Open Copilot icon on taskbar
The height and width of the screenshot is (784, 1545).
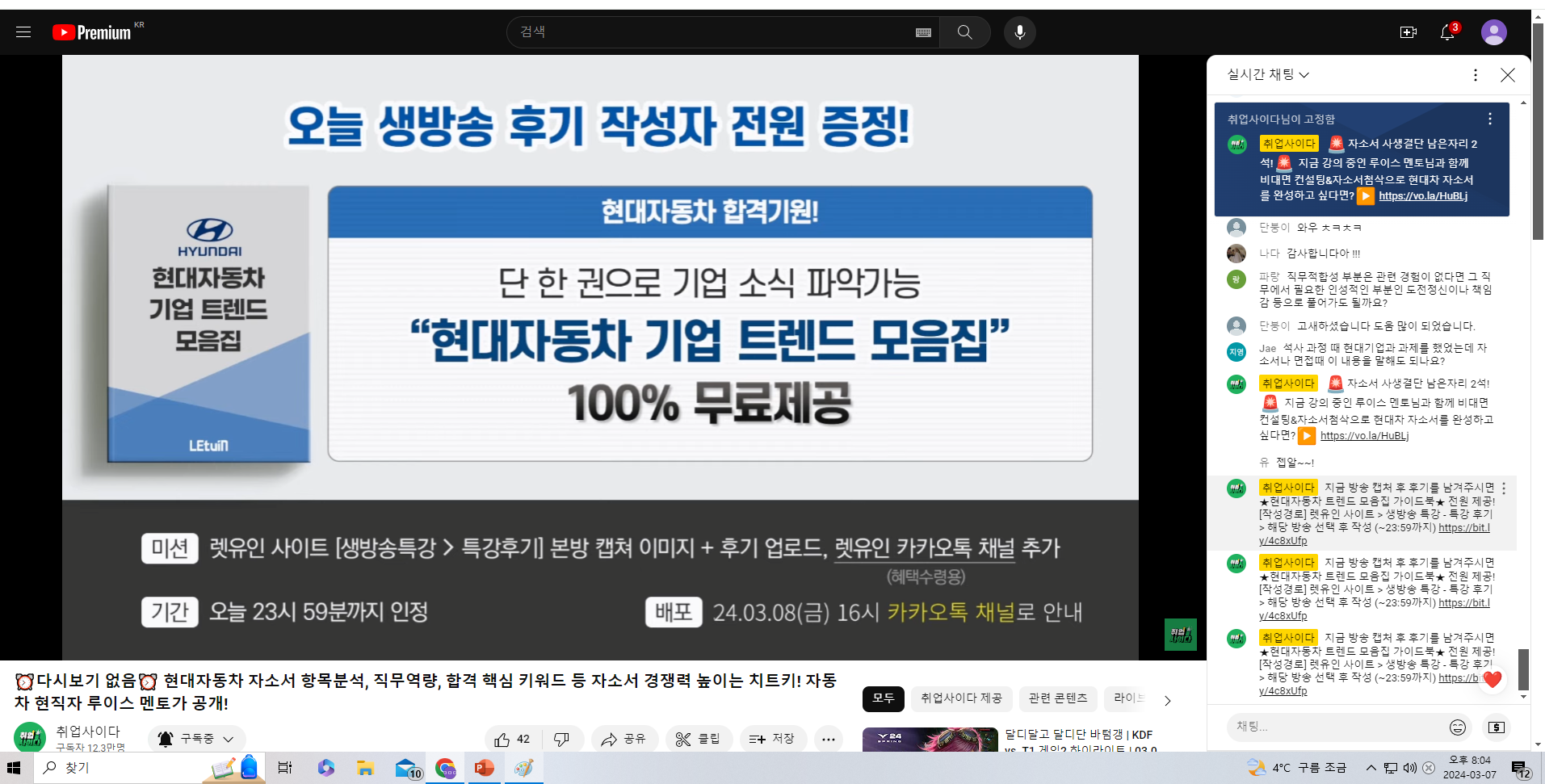coord(325,768)
